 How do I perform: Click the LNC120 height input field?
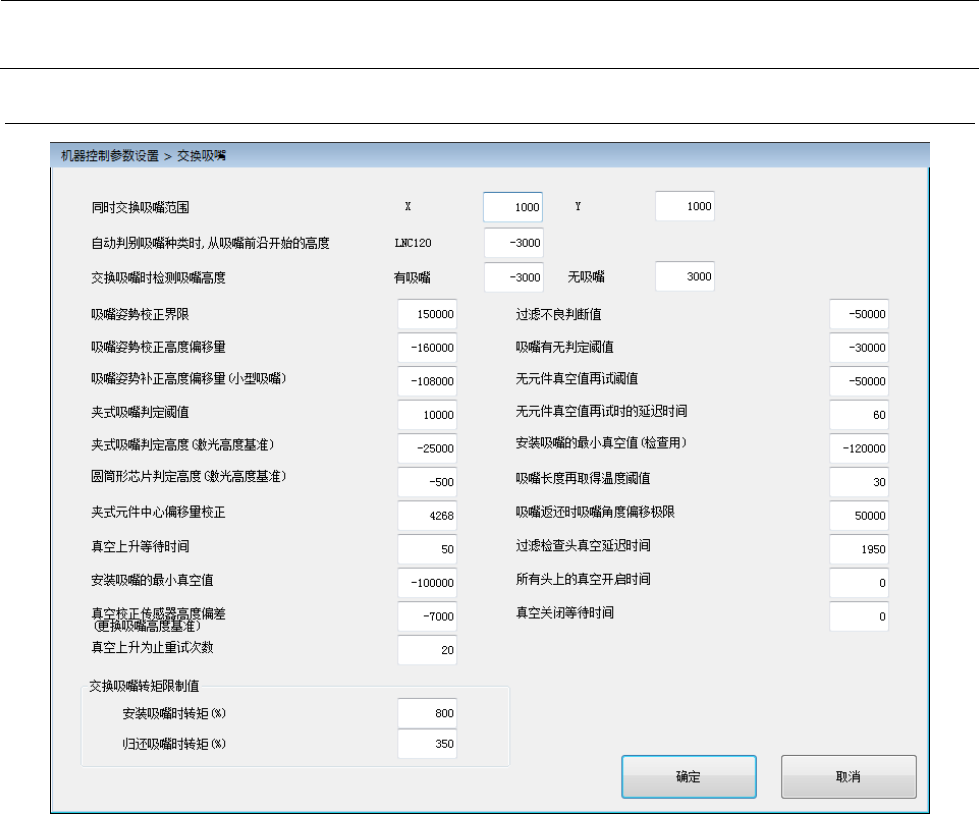[x=513, y=243]
